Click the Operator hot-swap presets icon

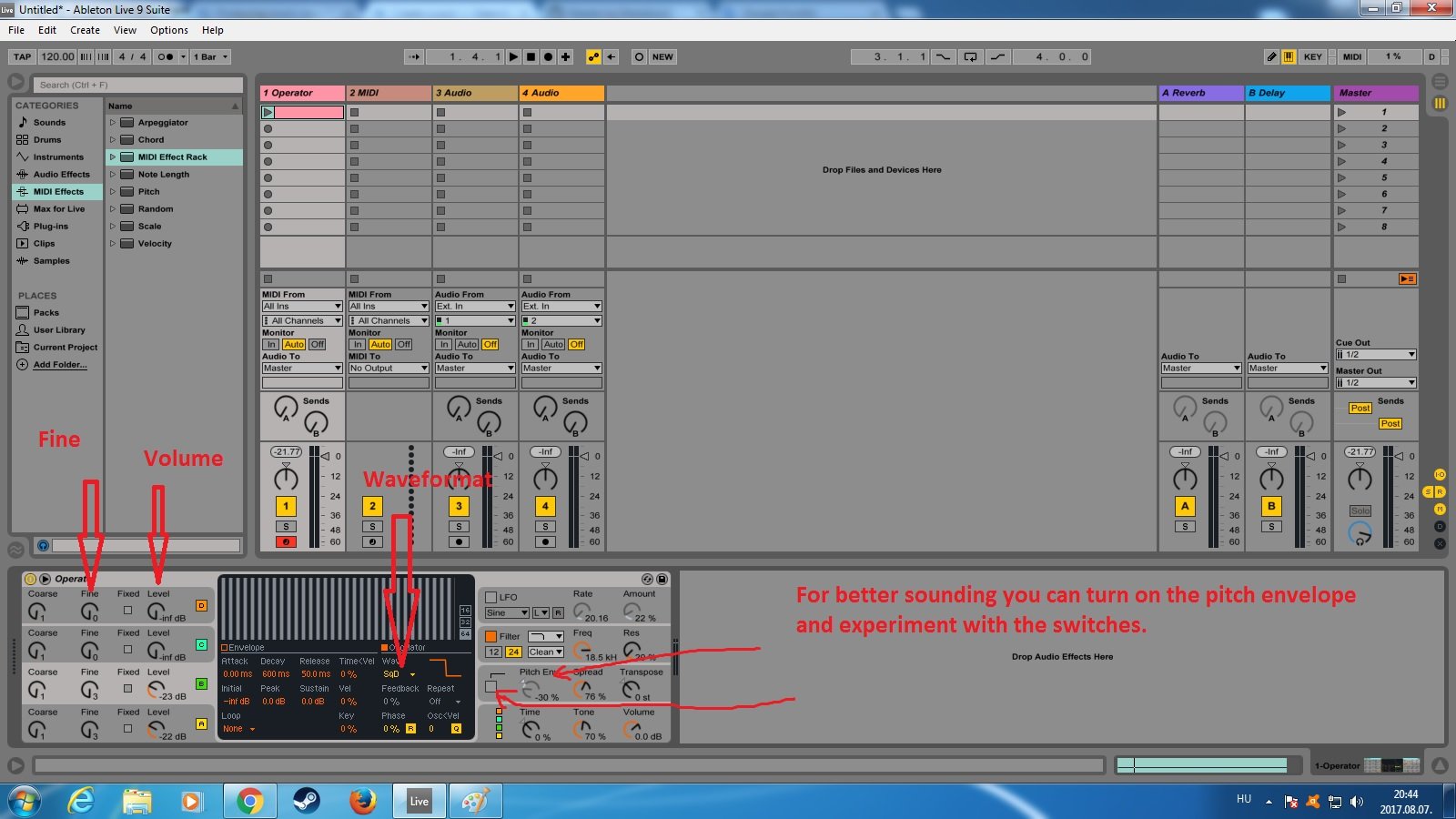pyautogui.click(x=647, y=579)
